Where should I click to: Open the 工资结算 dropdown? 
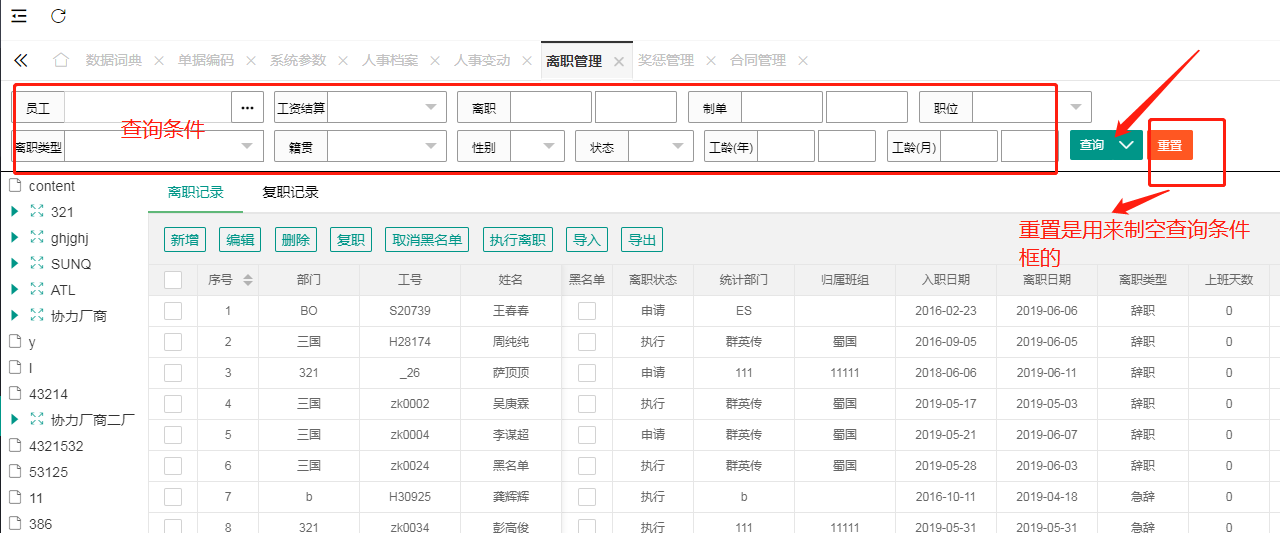click(x=432, y=107)
